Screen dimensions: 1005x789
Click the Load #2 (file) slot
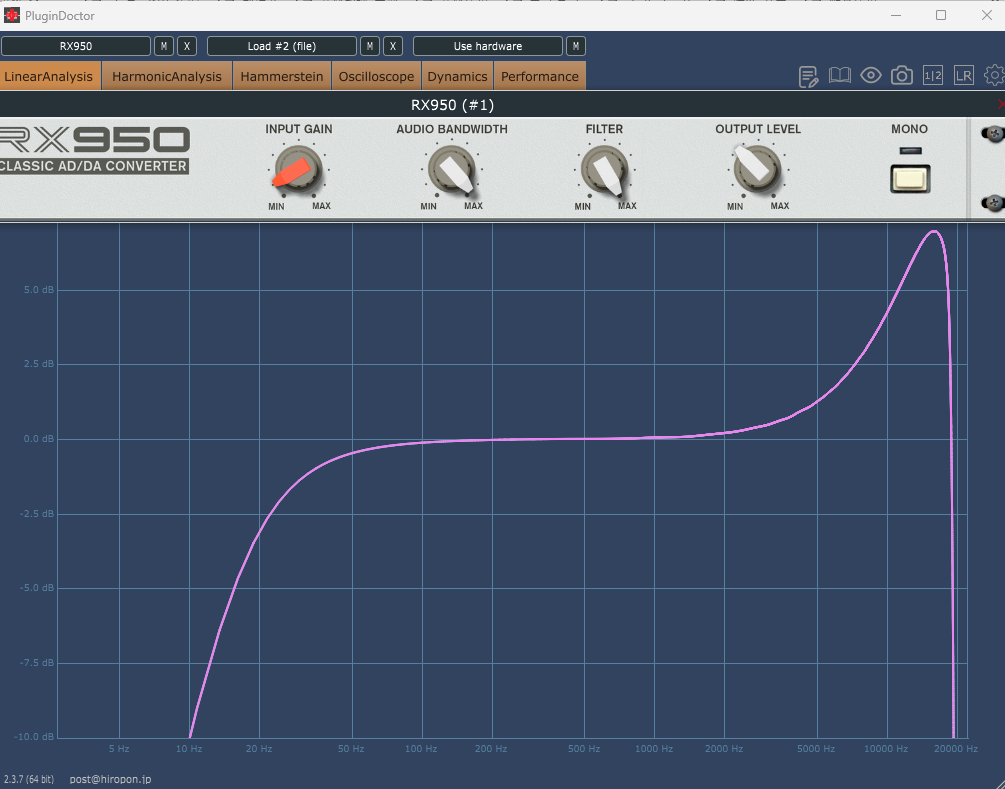(x=282, y=46)
